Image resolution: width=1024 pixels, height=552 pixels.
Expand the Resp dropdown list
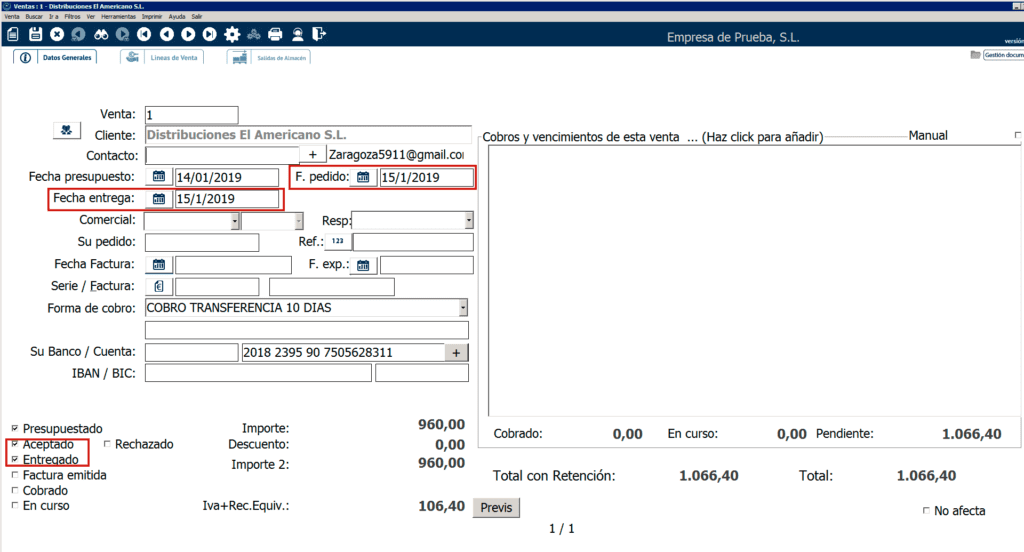pos(468,221)
